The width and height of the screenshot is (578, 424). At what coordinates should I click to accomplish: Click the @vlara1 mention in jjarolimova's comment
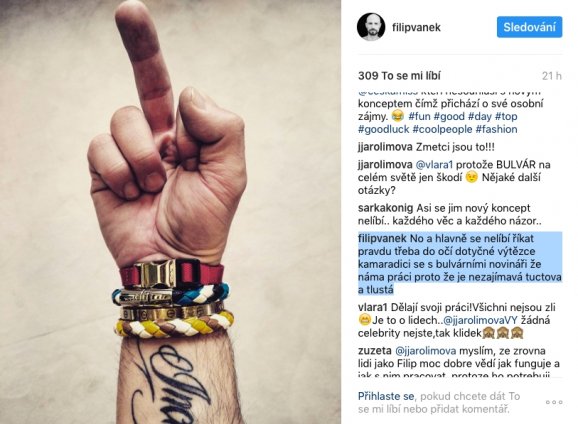coord(434,164)
